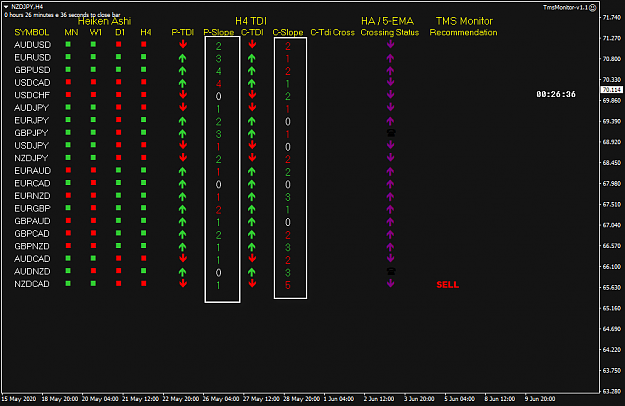Click the AUDUSD P-TDI red down arrow
Image resolution: width=625 pixels, height=406 pixels.
pyautogui.click(x=183, y=44)
